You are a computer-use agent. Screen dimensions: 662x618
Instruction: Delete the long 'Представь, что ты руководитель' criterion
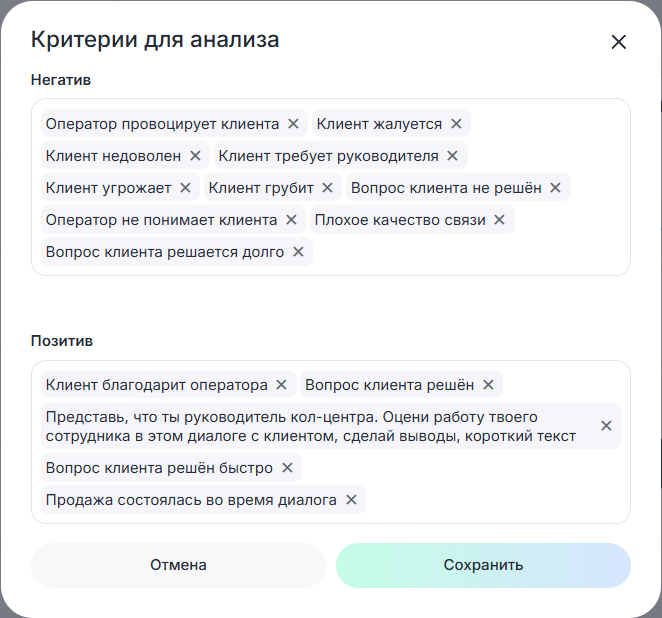[x=605, y=426]
